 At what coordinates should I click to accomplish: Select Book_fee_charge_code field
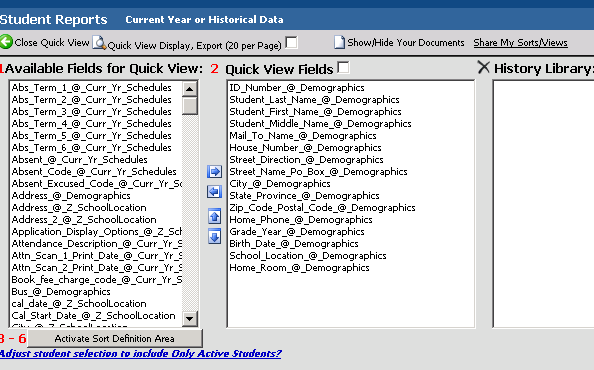(x=96, y=280)
